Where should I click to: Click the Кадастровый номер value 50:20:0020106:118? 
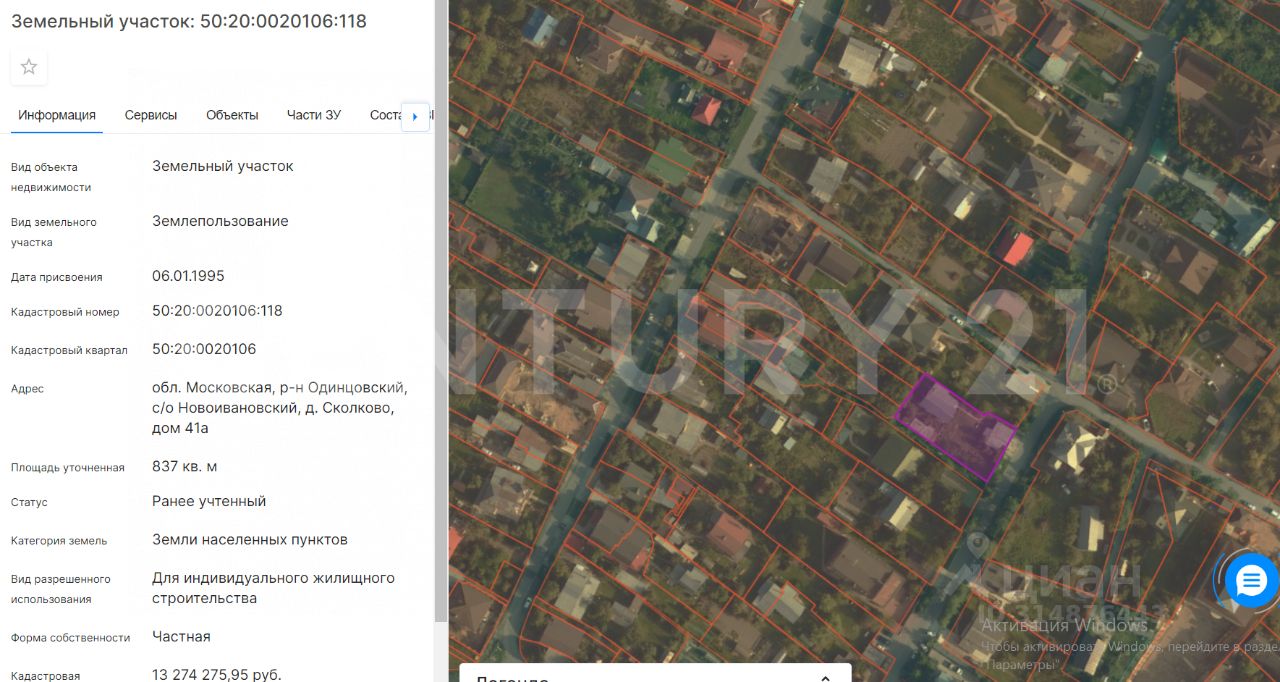click(x=217, y=311)
